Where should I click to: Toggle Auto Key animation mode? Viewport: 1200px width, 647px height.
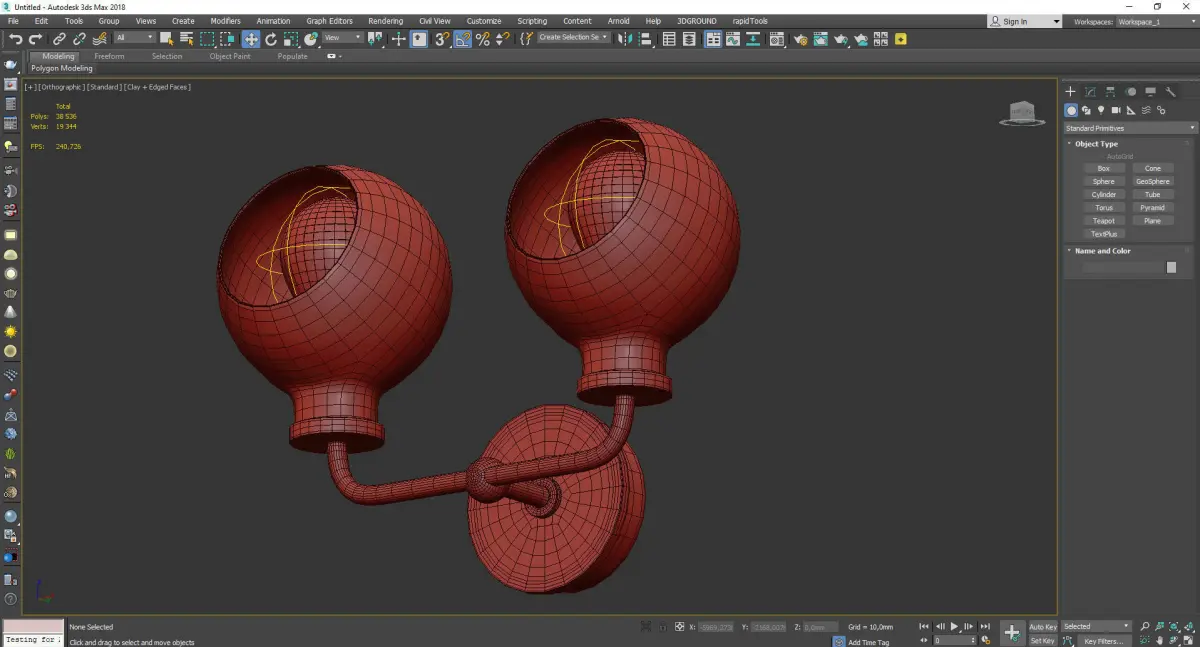click(x=1042, y=627)
